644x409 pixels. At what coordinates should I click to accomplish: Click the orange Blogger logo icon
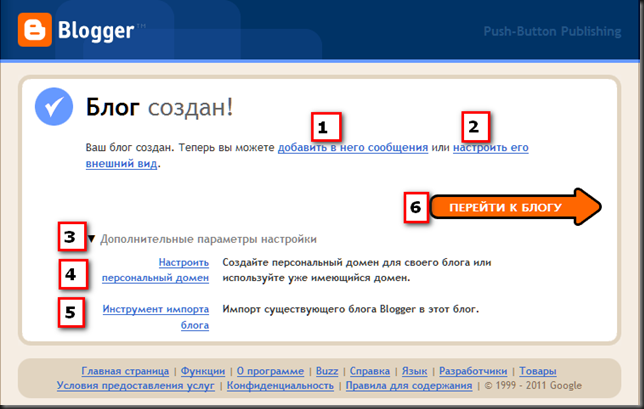[x=35, y=30]
